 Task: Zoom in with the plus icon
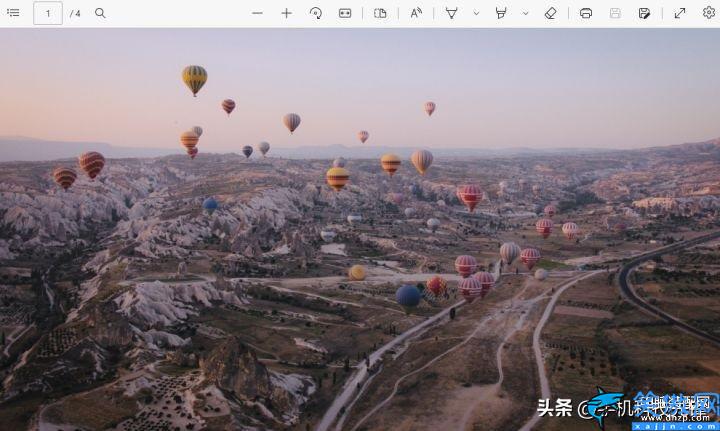(287, 13)
